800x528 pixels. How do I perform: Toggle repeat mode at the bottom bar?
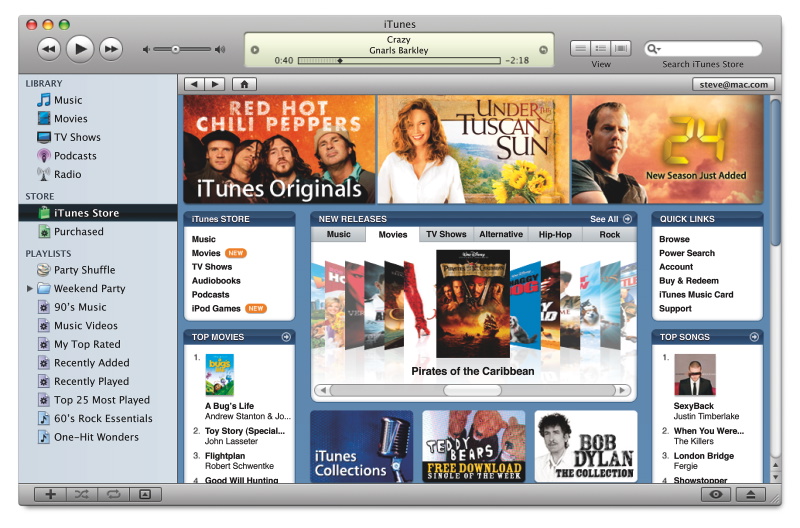(x=112, y=494)
